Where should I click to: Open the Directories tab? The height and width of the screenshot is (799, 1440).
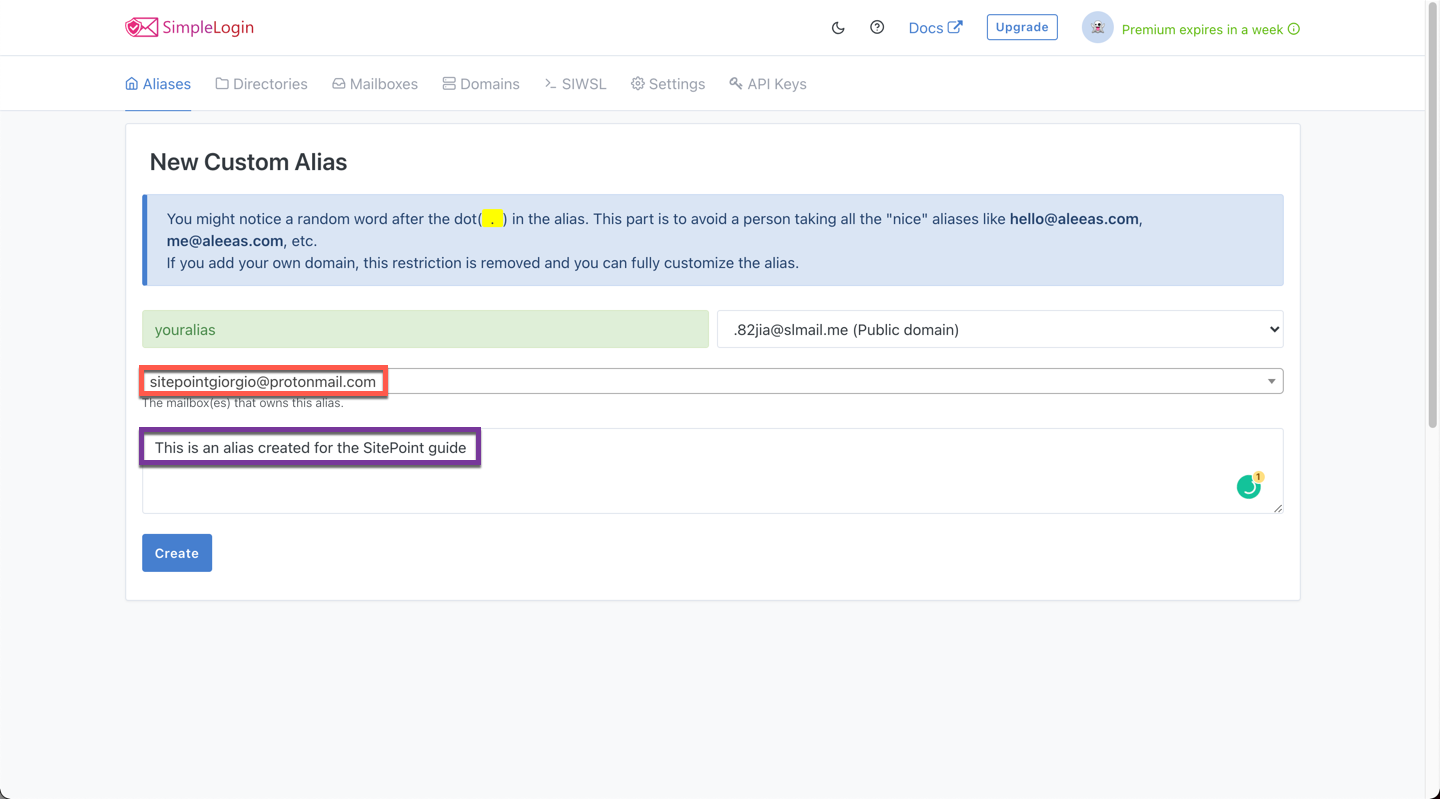pyautogui.click(x=262, y=84)
